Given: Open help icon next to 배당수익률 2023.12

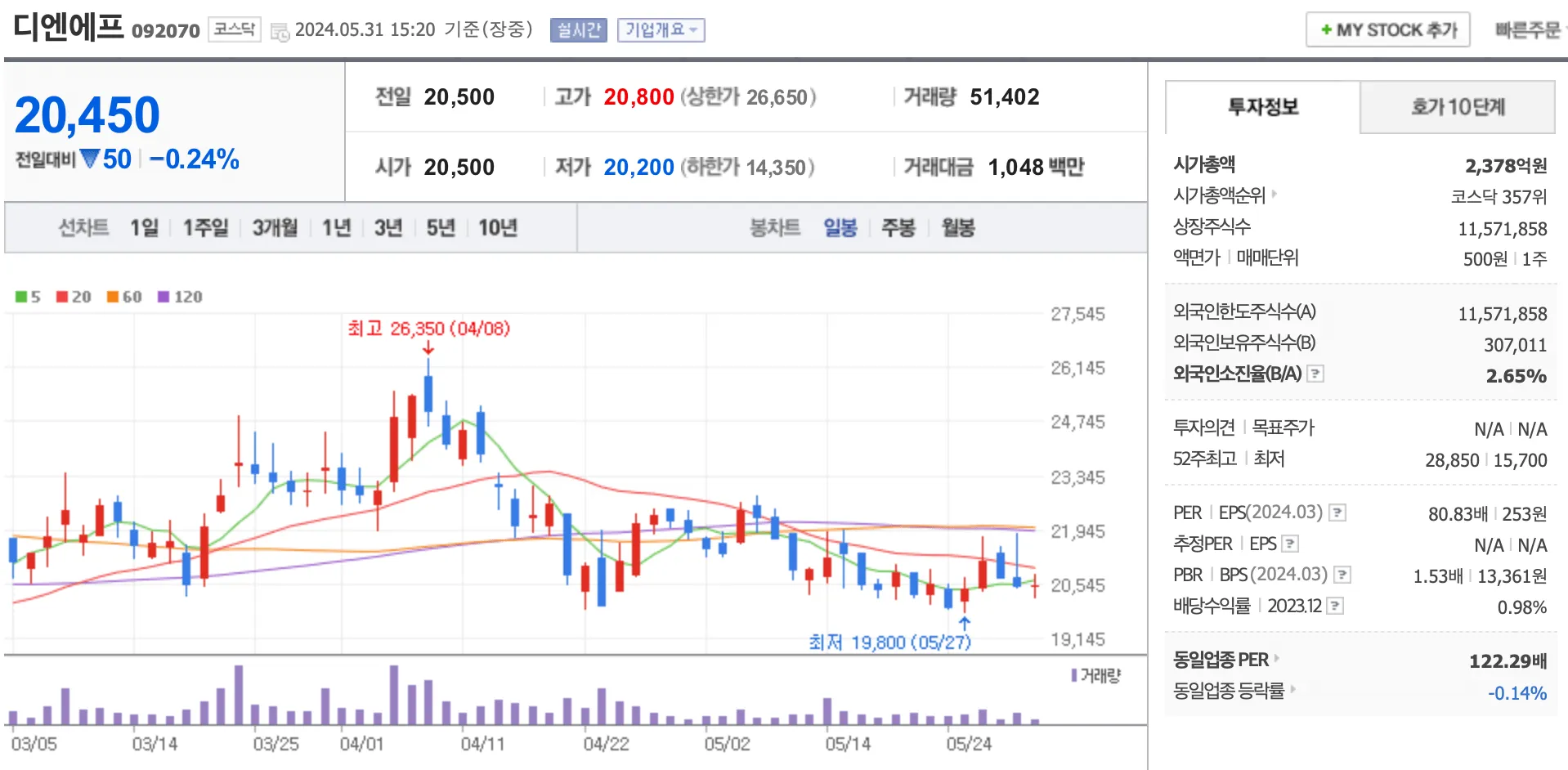Looking at the screenshot, I should tap(1336, 606).
